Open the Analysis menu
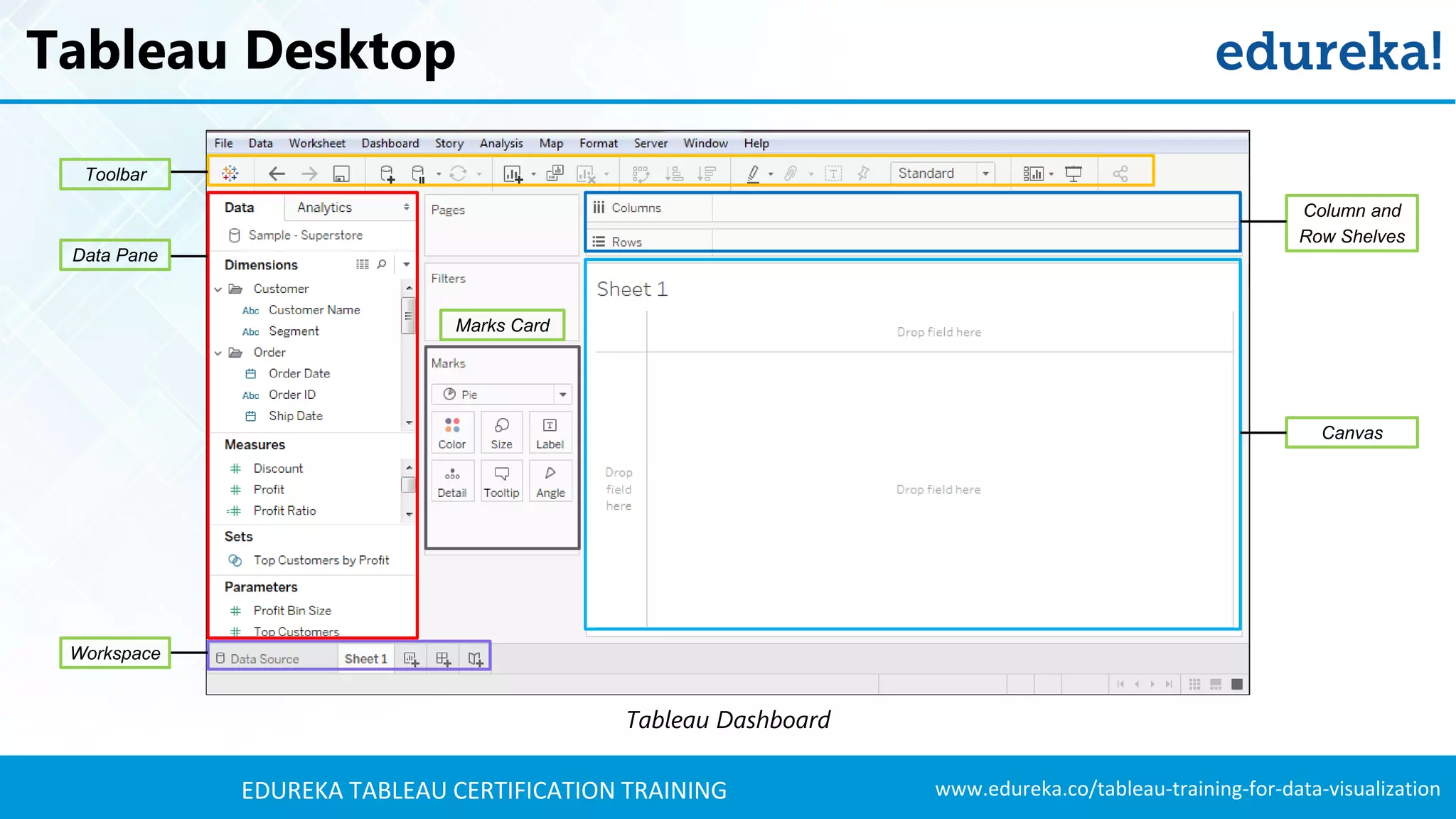This screenshot has width=1456, height=819. [500, 143]
